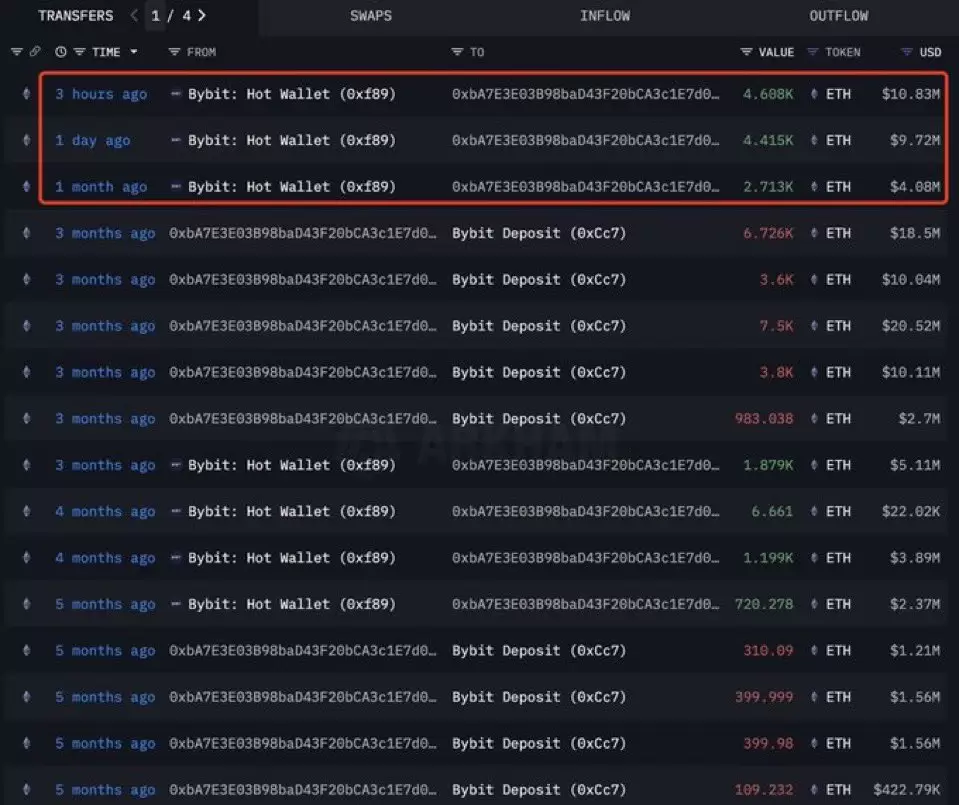Click chain icon on $2.7M row
The height and width of the screenshot is (805, 959).
click(x=26, y=418)
